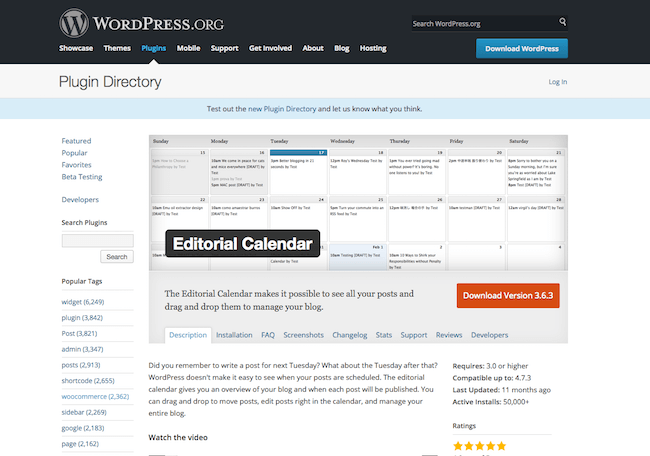View the Reviews tab
The height and width of the screenshot is (456, 650).
pyautogui.click(x=449, y=335)
